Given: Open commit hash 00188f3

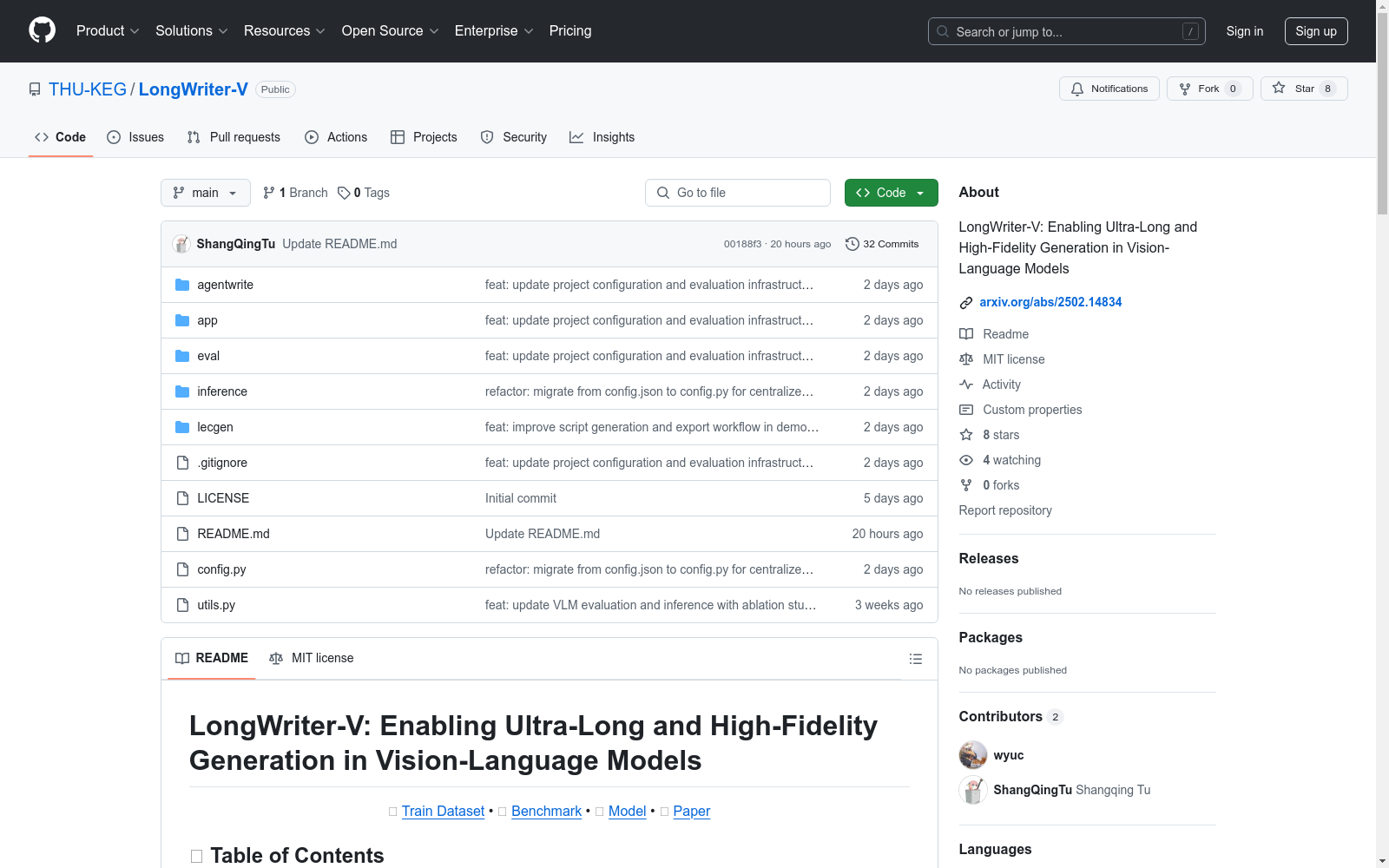Looking at the screenshot, I should pyautogui.click(x=742, y=244).
